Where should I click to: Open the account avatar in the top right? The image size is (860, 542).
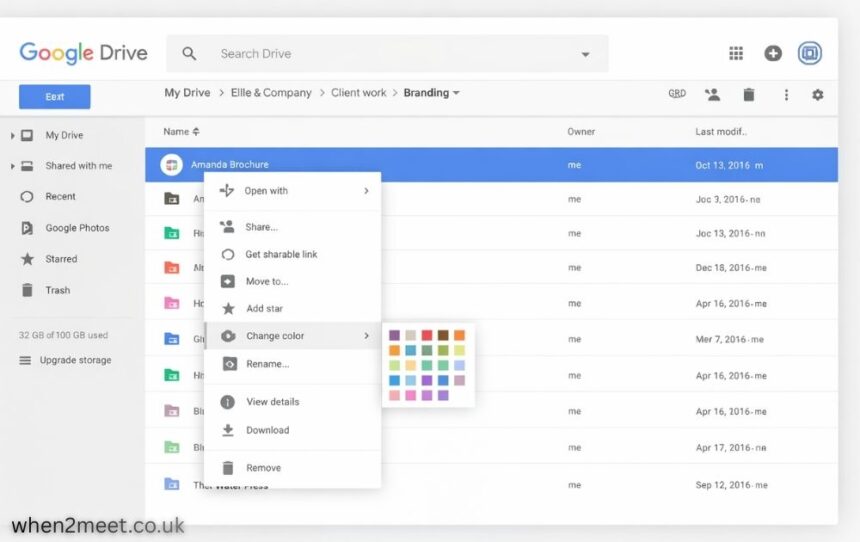tap(810, 53)
